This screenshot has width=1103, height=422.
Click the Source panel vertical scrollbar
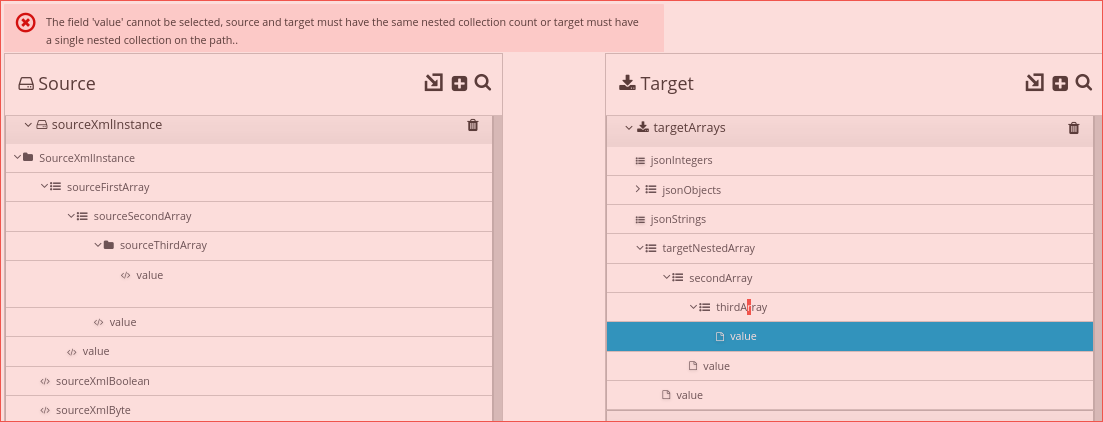[497, 270]
